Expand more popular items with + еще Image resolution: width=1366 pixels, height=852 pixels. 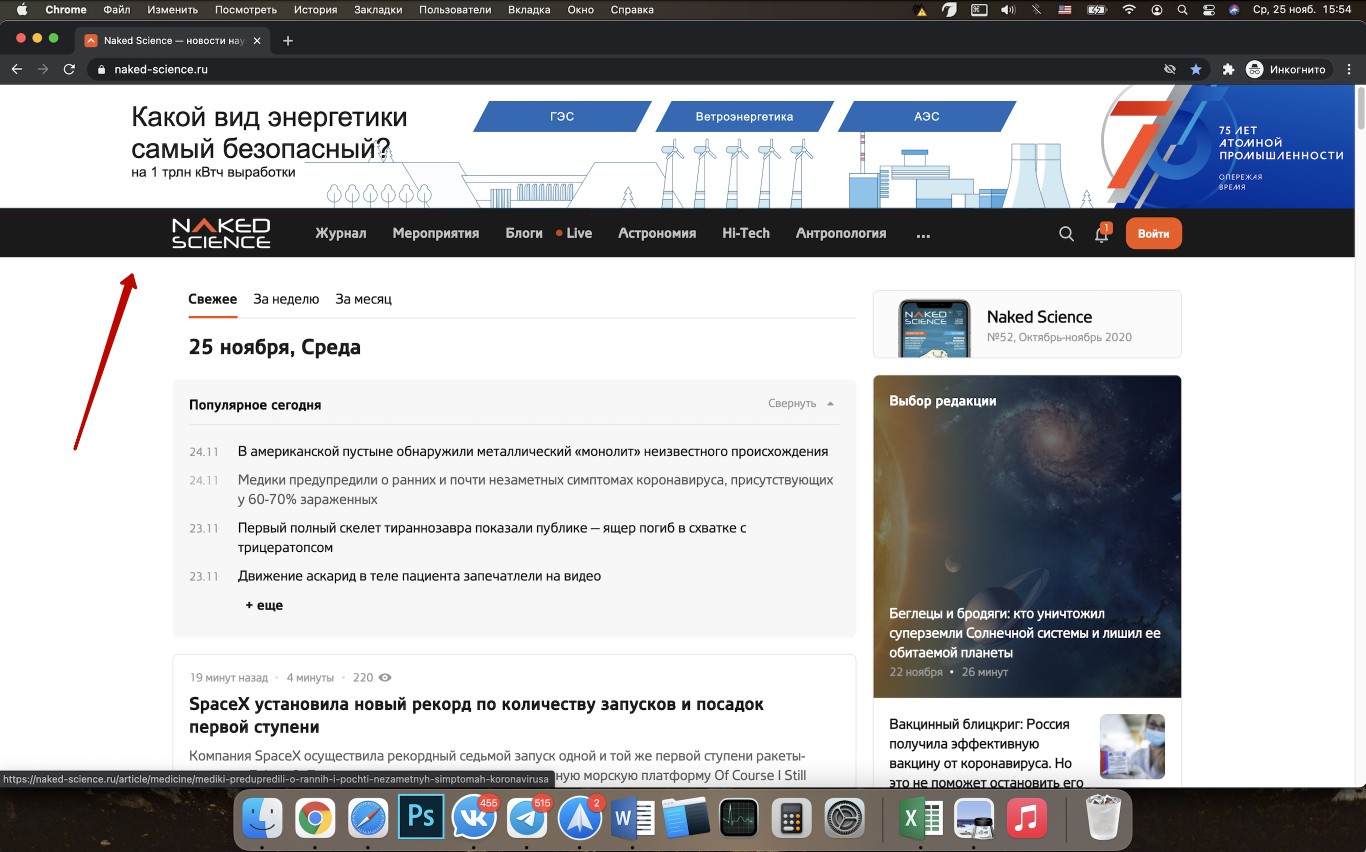click(264, 605)
